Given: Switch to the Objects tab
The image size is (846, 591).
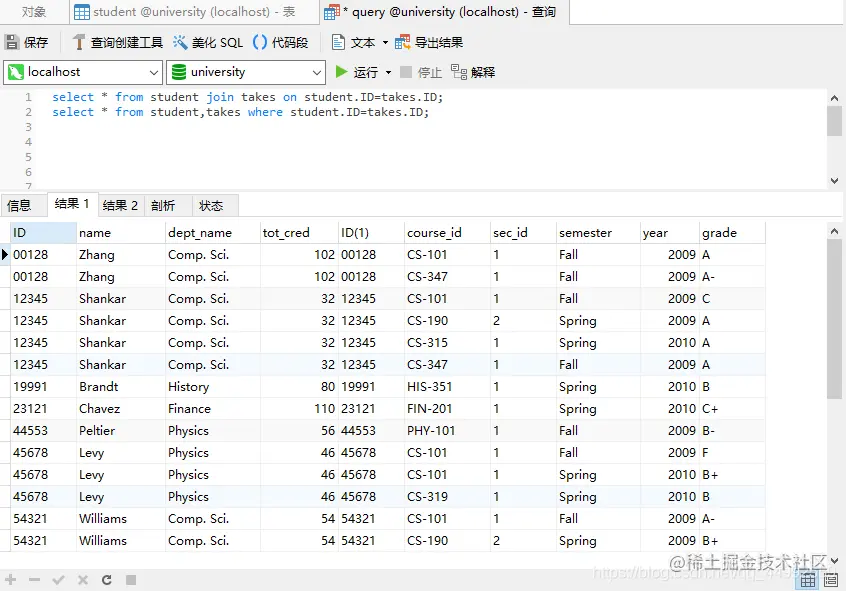Looking at the screenshot, I should [x=34, y=12].
